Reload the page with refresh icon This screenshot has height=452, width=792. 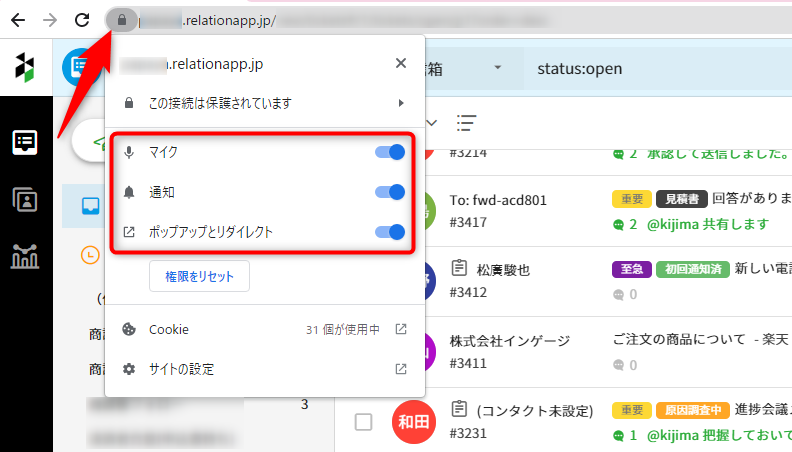coord(83,20)
